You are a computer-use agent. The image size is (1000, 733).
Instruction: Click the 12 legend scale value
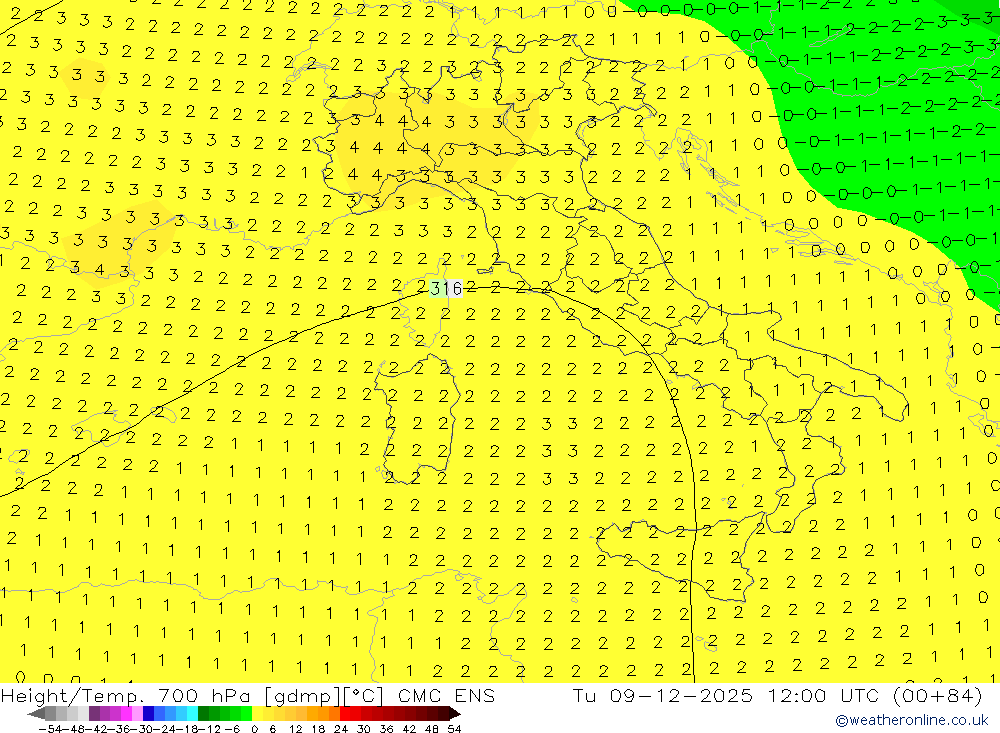295,729
